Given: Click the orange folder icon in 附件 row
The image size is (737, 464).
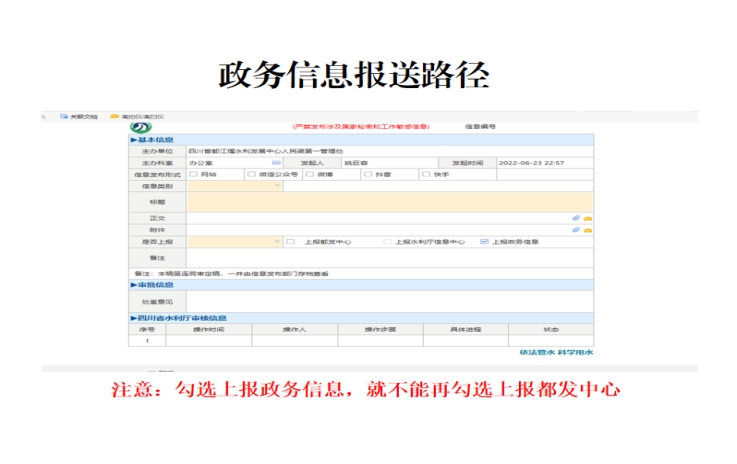Looking at the screenshot, I should 587,230.
